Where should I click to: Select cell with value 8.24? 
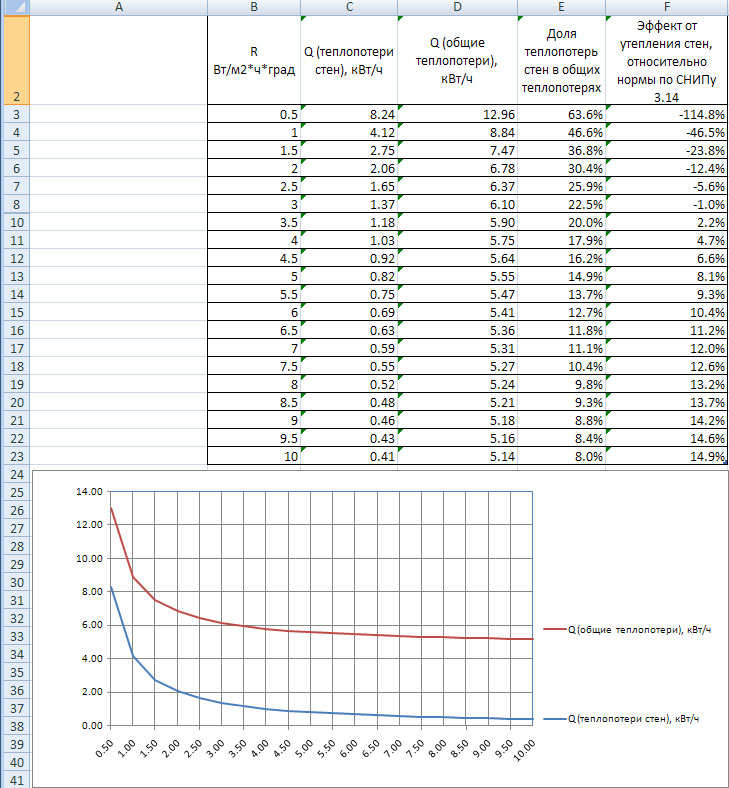click(349, 114)
